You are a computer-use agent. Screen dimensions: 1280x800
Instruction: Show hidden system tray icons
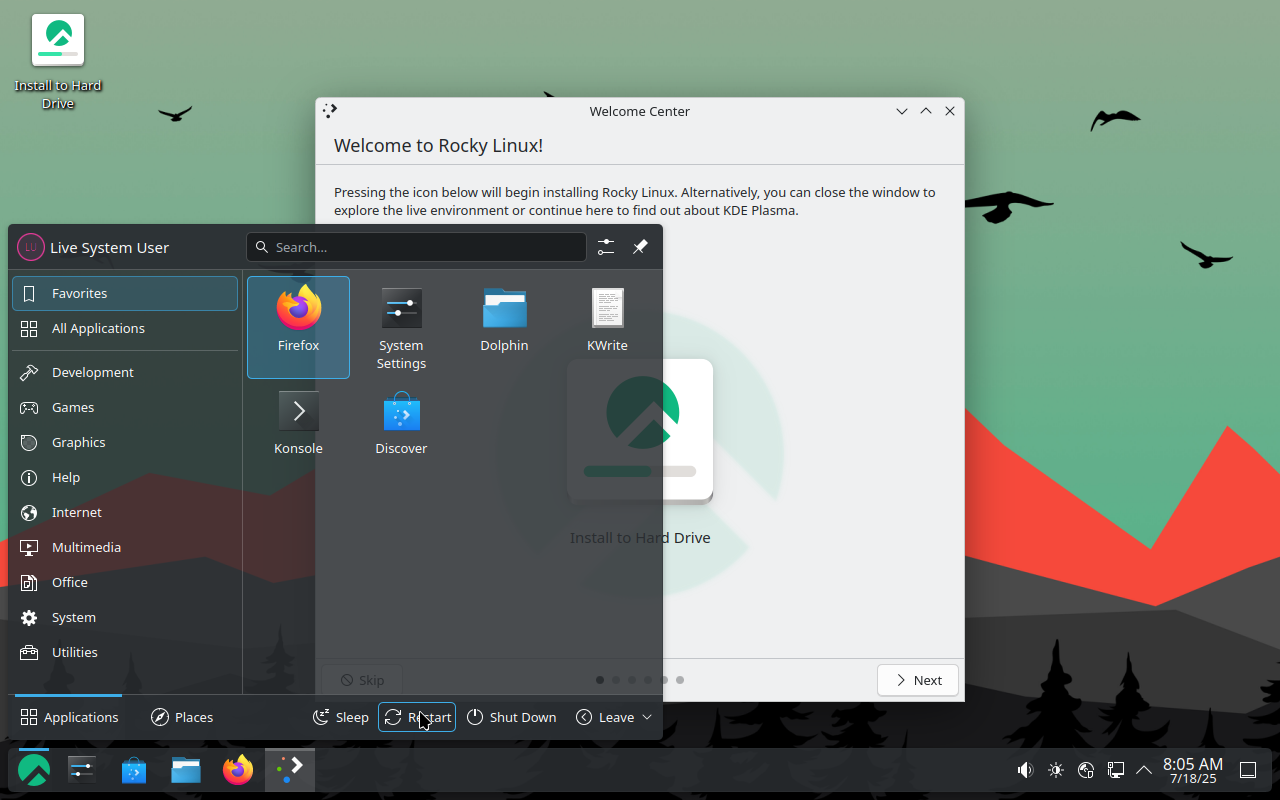click(1144, 770)
